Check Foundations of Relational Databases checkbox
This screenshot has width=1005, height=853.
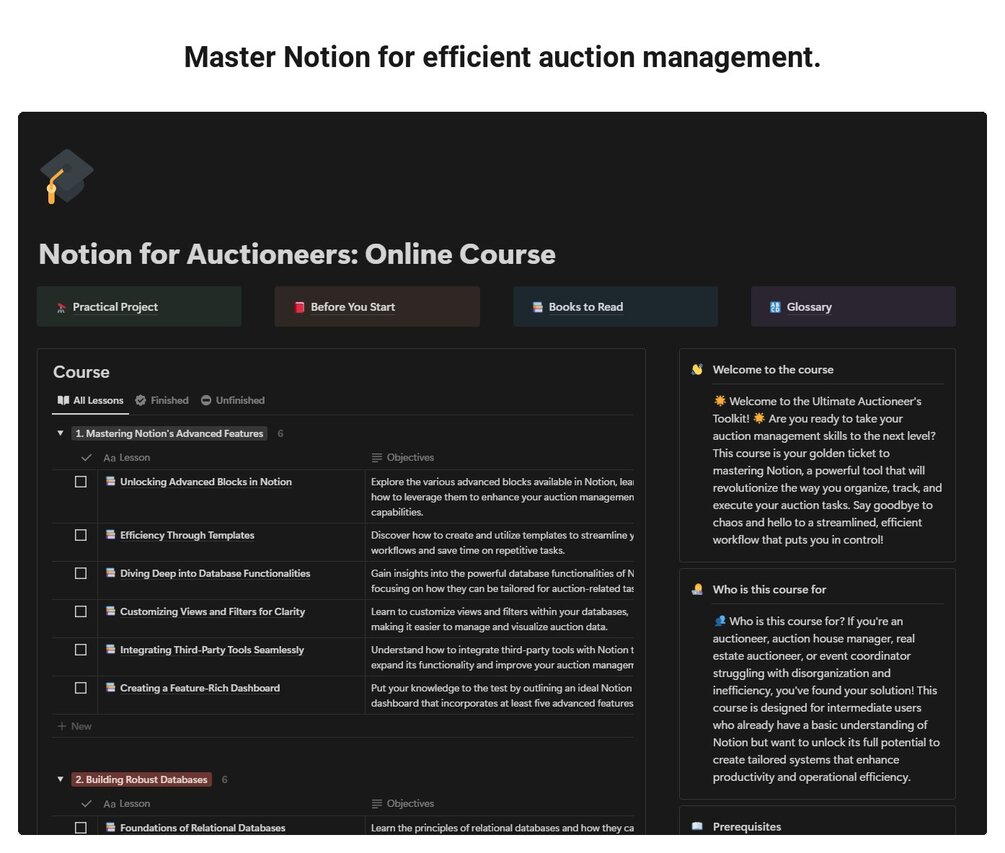[81, 828]
